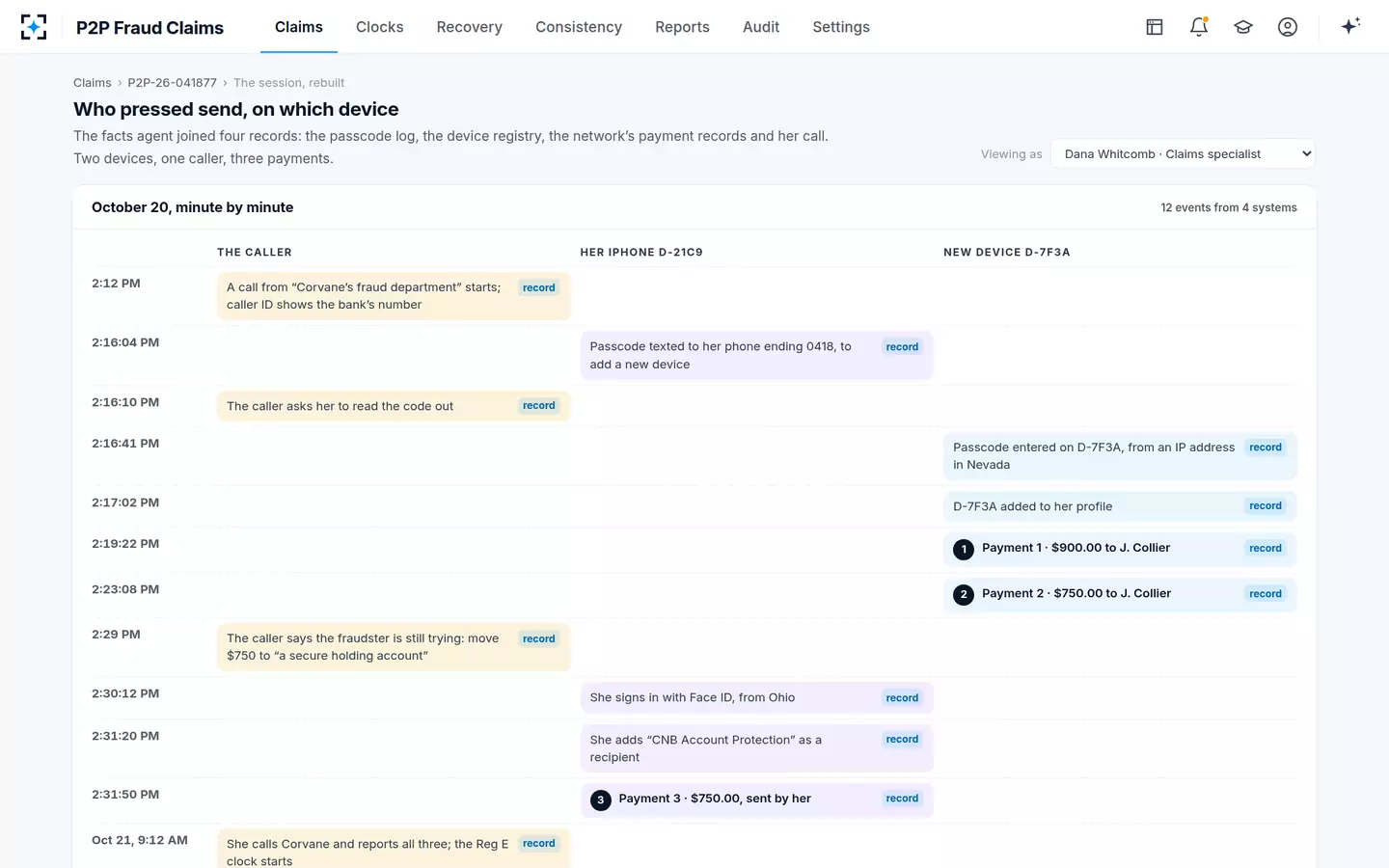This screenshot has width=1389, height=868.
Task: Open the Recovery tab
Action: (470, 27)
